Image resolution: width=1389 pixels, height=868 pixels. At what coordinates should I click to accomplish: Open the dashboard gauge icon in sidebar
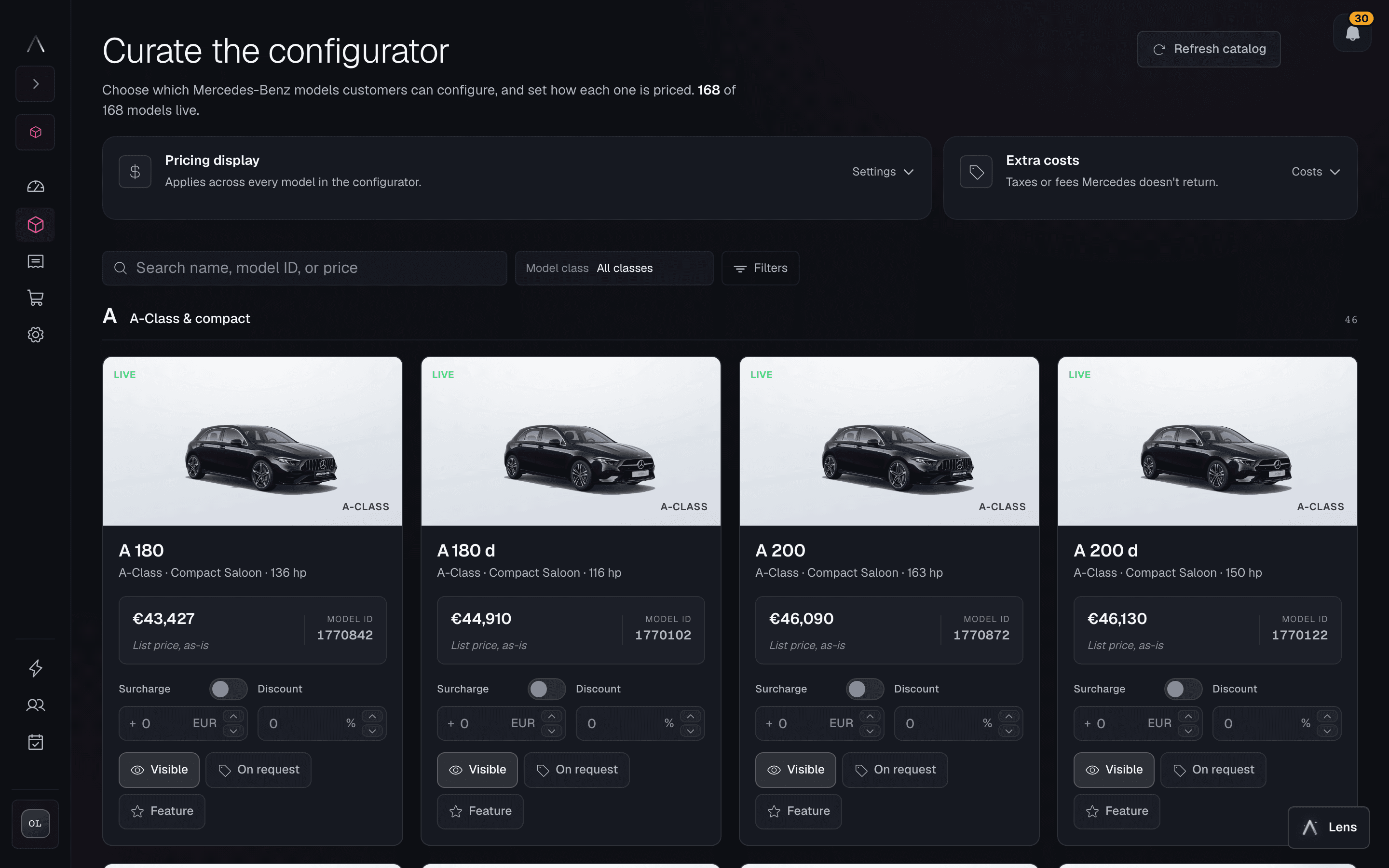point(36,187)
